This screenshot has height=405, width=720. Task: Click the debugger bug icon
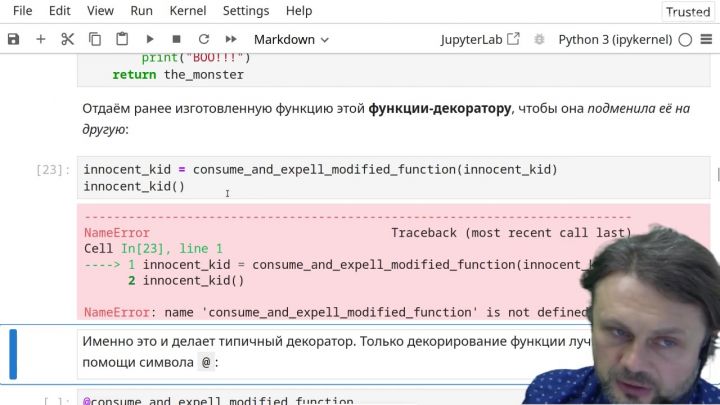tap(540, 39)
